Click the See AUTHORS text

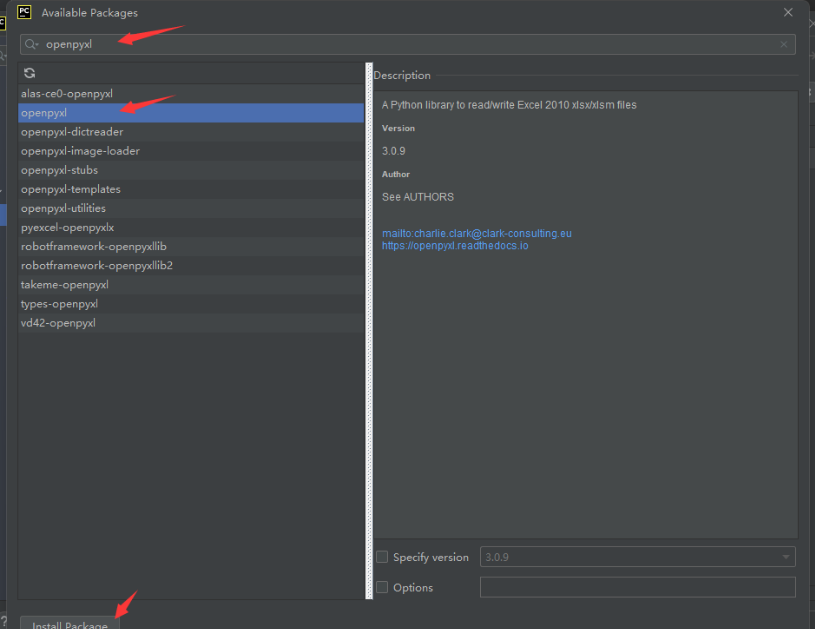tap(418, 197)
